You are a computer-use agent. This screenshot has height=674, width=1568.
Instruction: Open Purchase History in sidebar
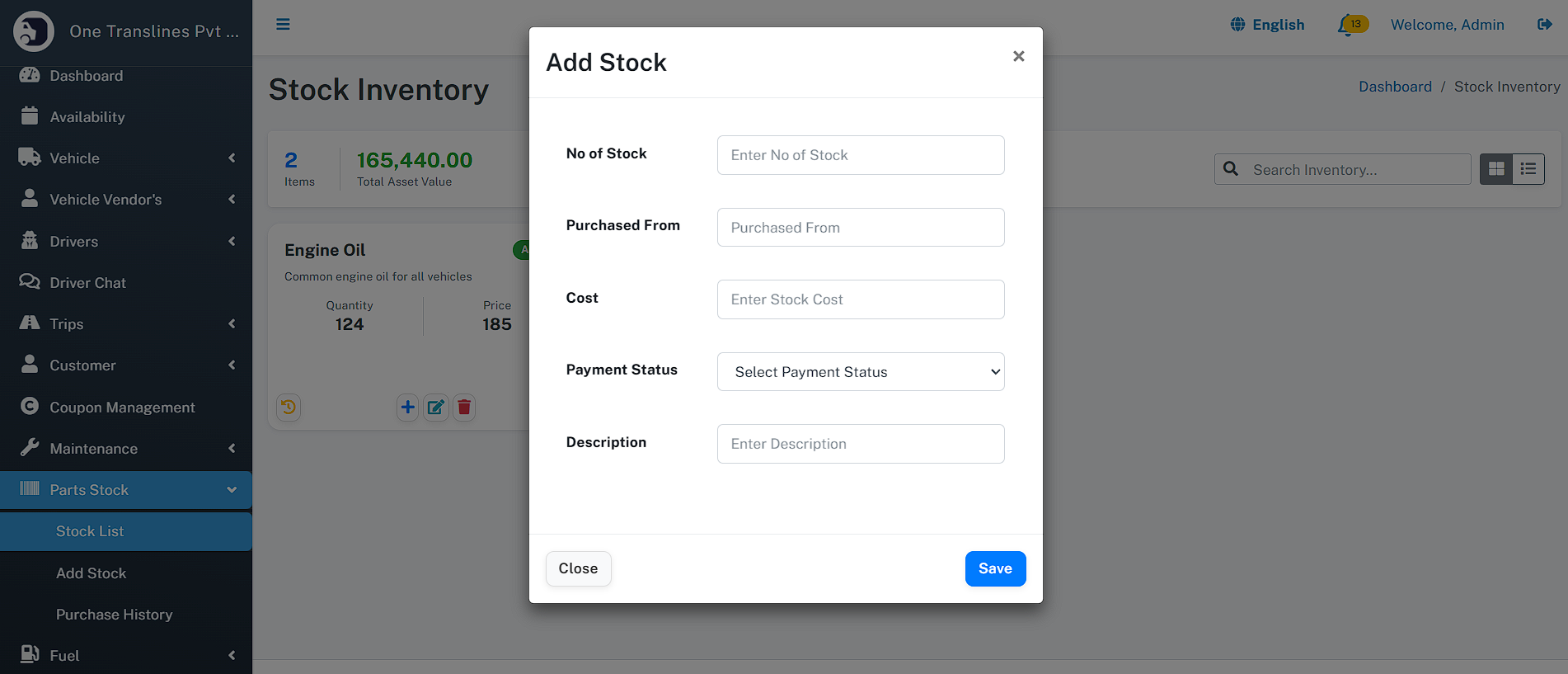coord(115,615)
